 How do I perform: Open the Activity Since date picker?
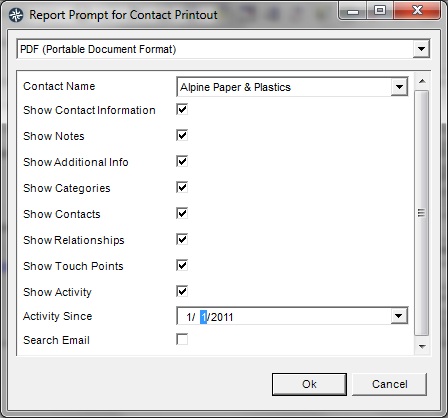[399, 316]
